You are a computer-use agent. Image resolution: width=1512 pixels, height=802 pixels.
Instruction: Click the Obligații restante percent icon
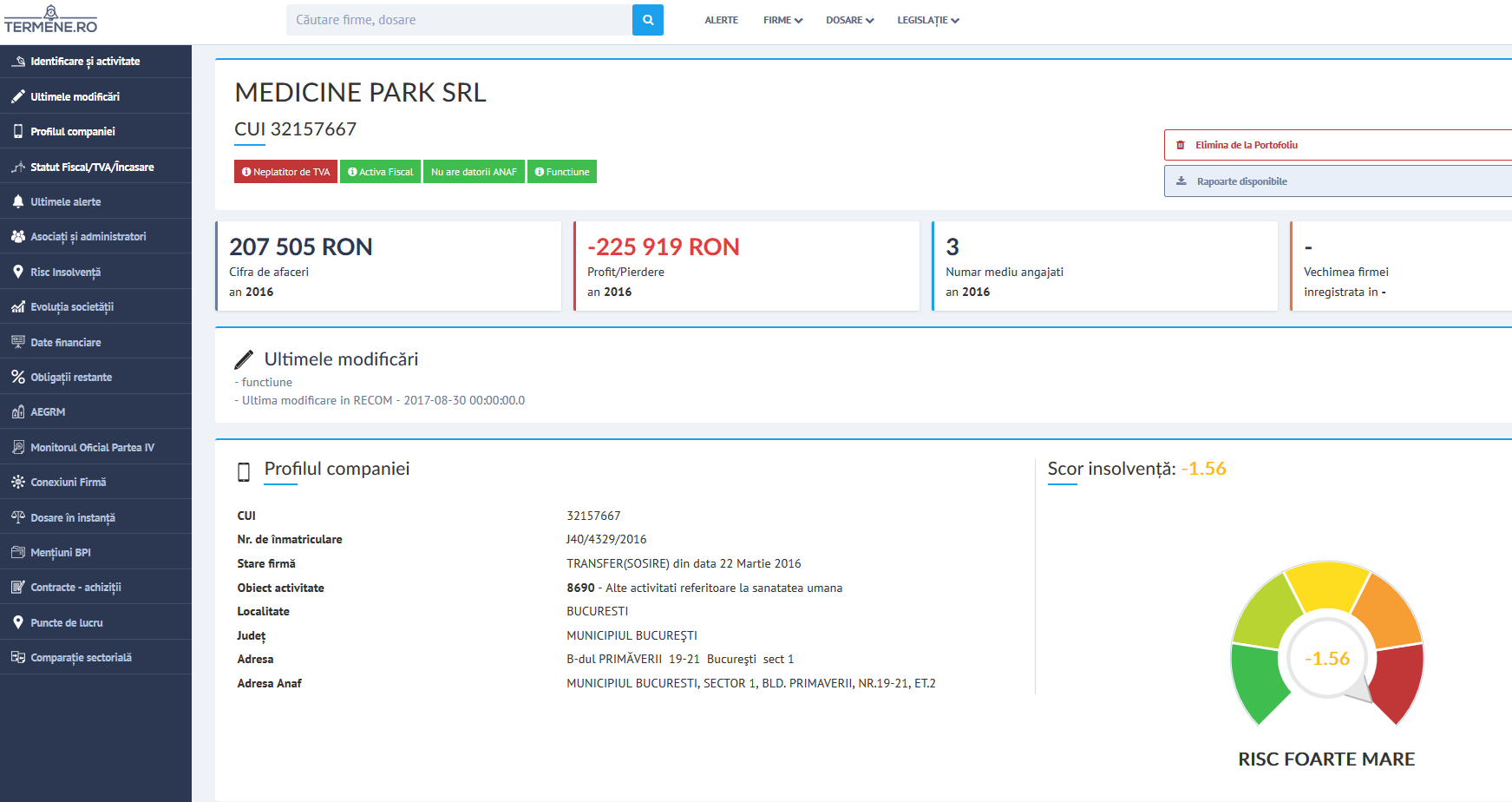coord(17,377)
